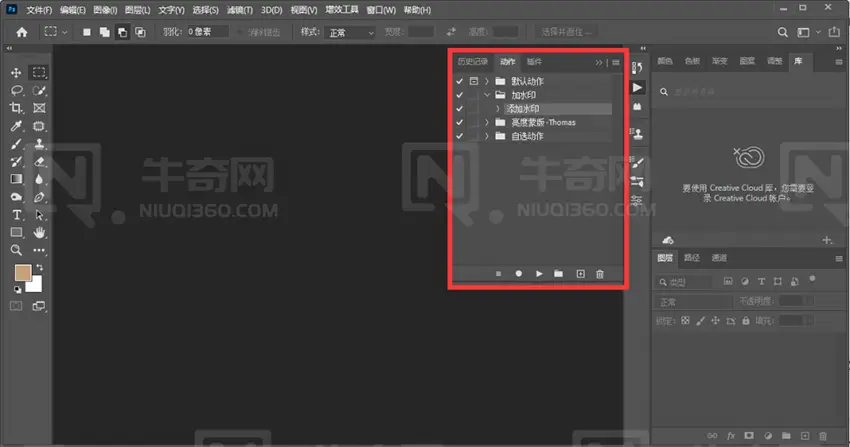Choose Add to Selection mode
Screen dimensions: 850x447
[105, 33]
